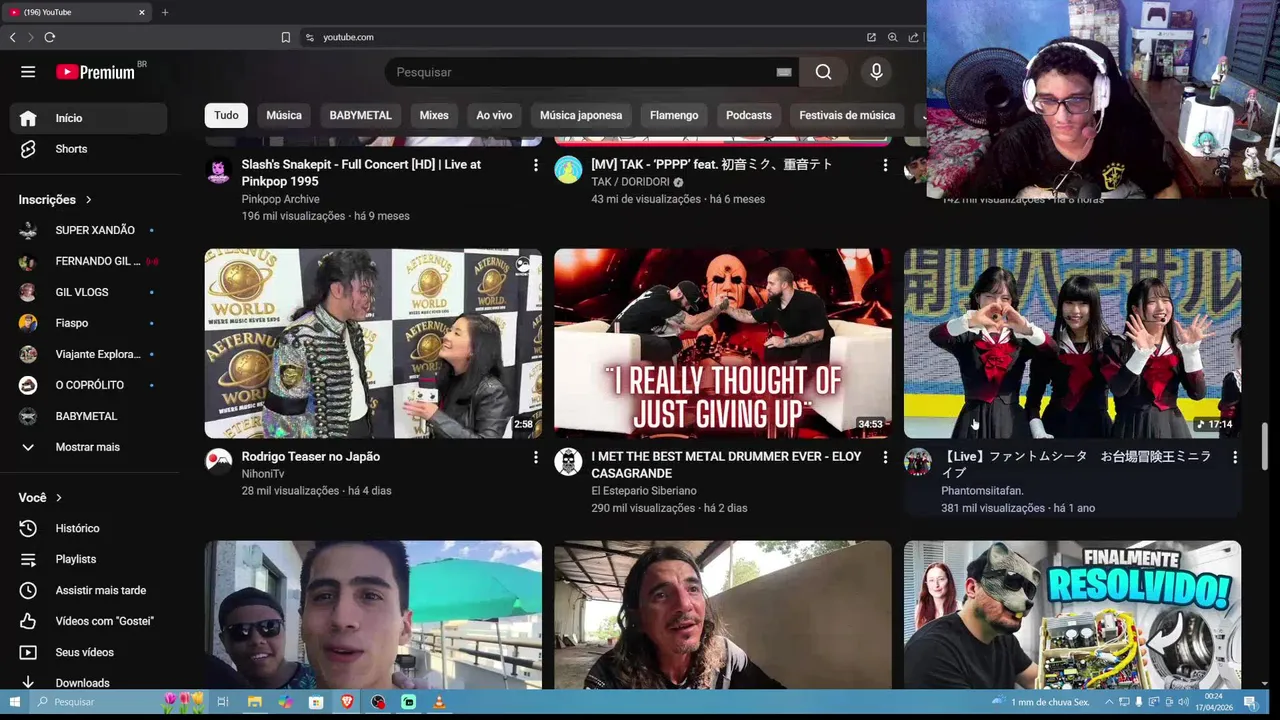Select the Festivais de música chip
This screenshot has height=720, width=1280.
coord(847,115)
